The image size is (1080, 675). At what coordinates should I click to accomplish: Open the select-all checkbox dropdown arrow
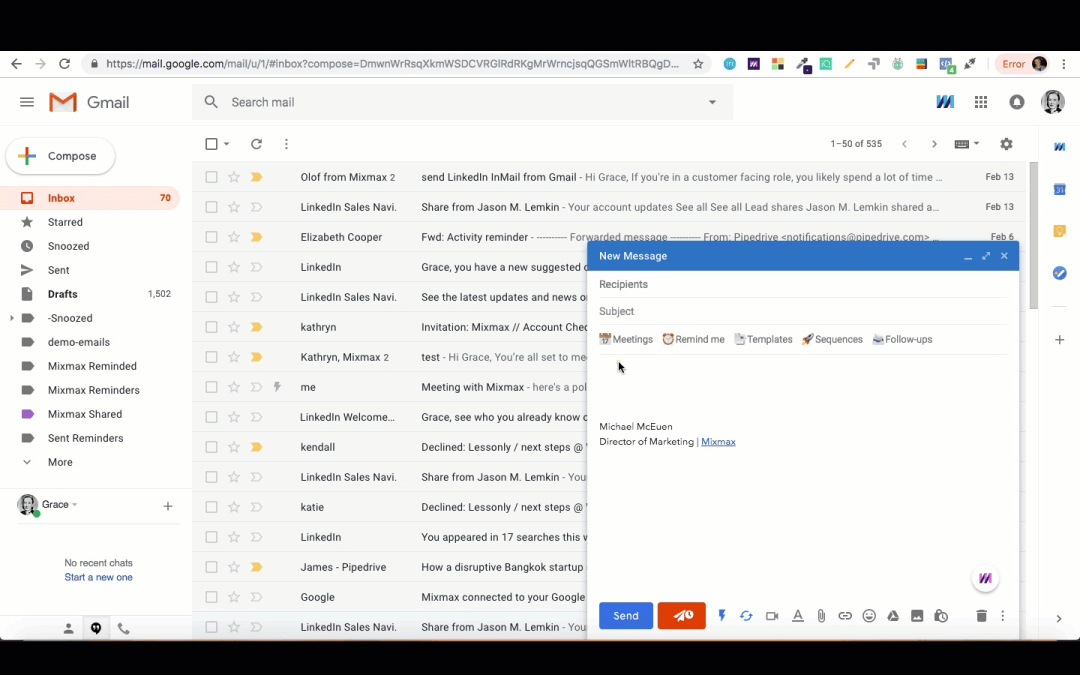227,144
